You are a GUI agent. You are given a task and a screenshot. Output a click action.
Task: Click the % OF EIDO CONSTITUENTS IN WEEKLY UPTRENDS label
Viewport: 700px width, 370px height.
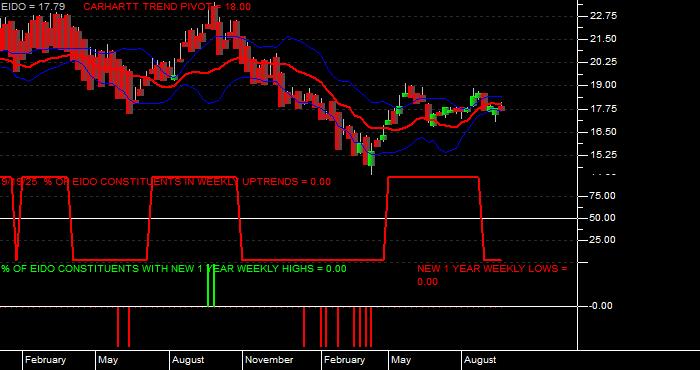pos(166,182)
